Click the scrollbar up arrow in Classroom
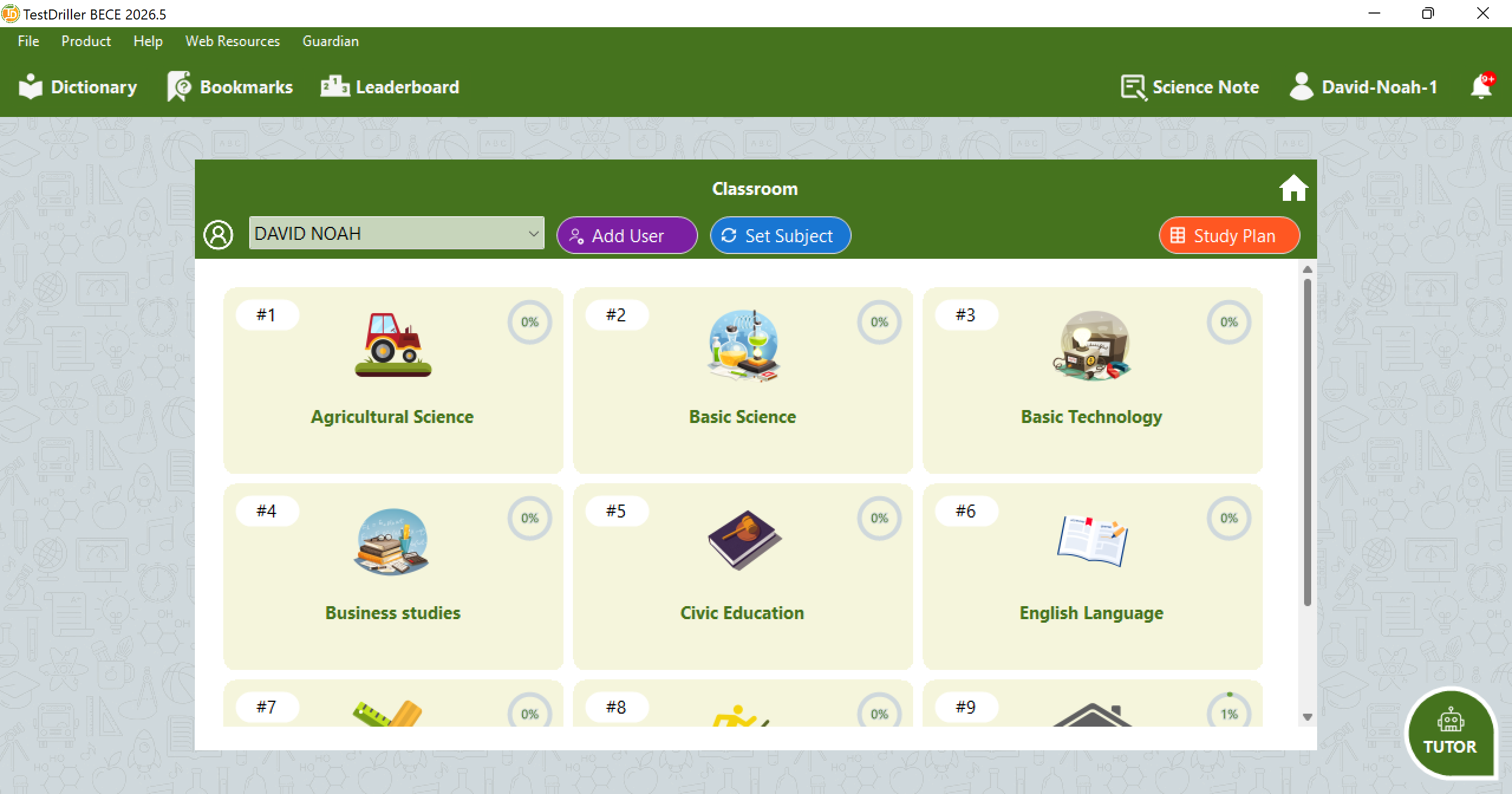This screenshot has width=1512, height=794. 1307,269
